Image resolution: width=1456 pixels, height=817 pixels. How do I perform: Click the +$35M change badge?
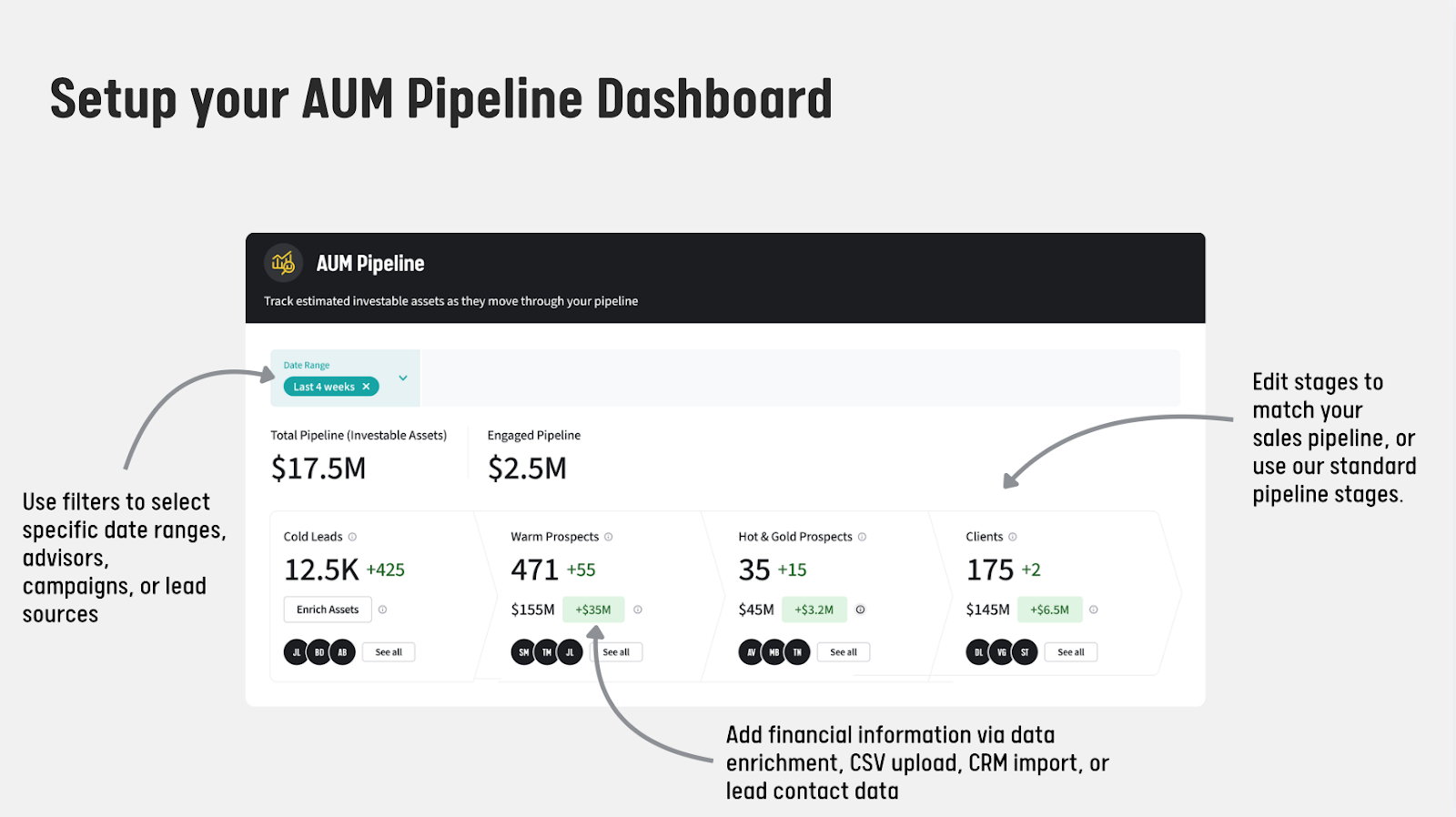tap(593, 610)
